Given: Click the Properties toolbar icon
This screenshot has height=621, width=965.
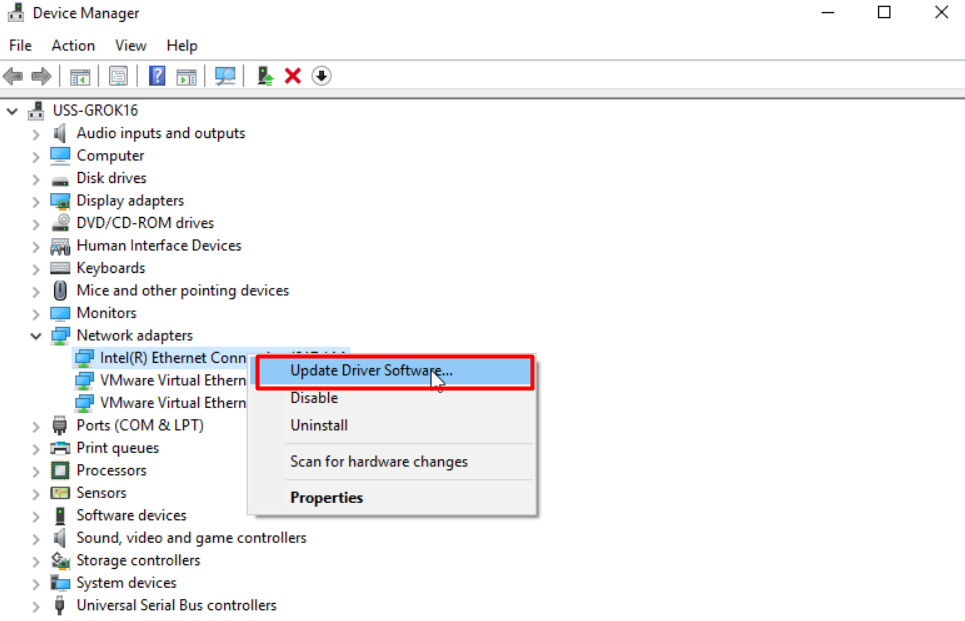Looking at the screenshot, I should [x=118, y=76].
